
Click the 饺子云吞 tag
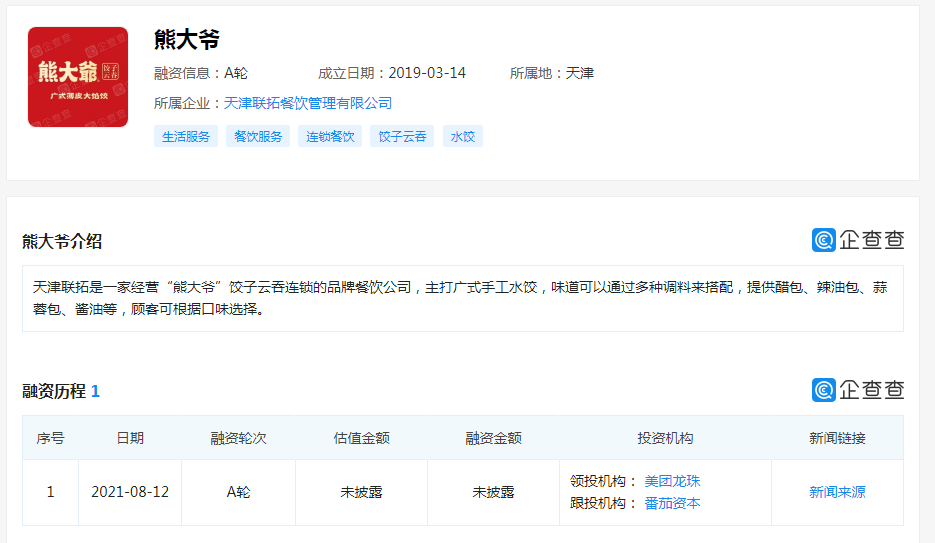pos(402,136)
